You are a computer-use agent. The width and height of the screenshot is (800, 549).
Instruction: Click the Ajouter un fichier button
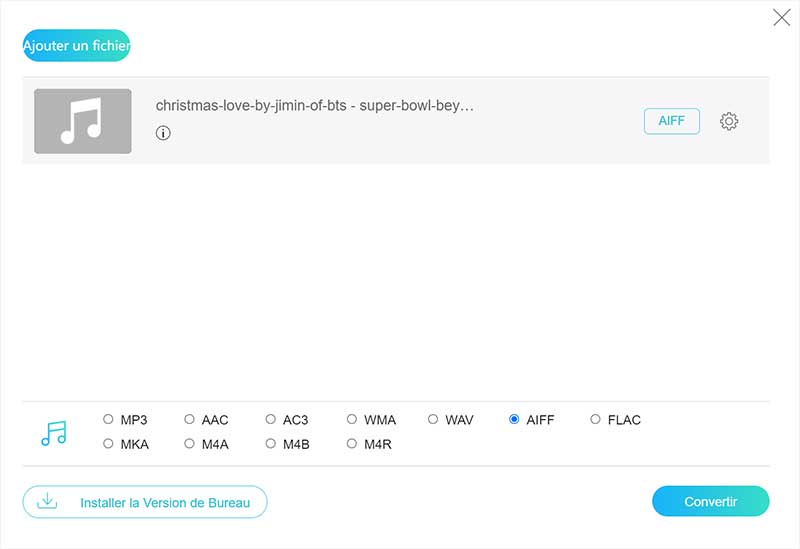(77, 45)
